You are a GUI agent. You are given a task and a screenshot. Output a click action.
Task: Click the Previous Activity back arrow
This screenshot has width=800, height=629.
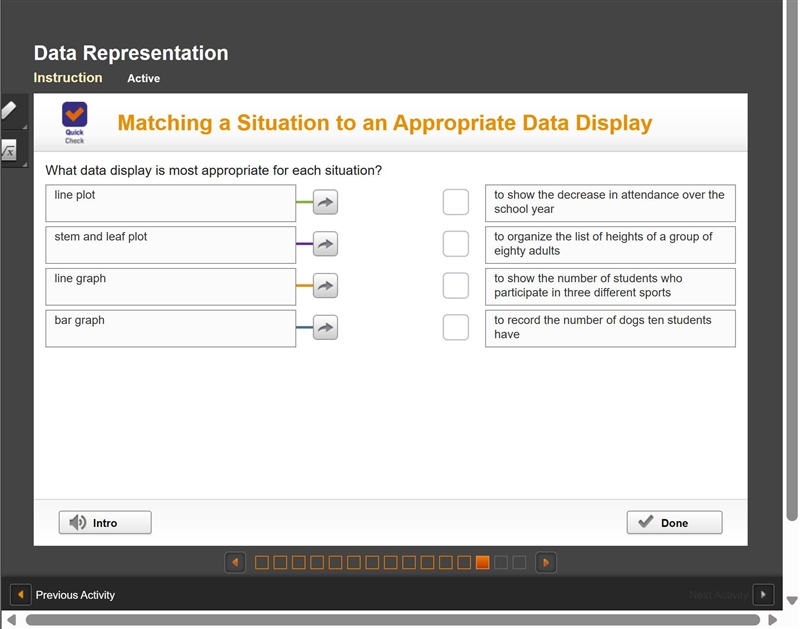pyautogui.click(x=20, y=594)
